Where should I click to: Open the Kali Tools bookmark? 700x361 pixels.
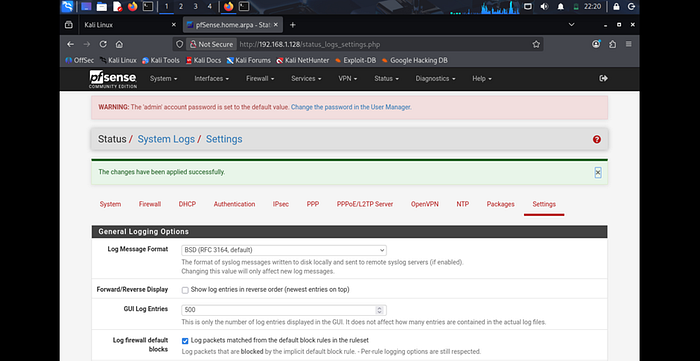(161, 60)
